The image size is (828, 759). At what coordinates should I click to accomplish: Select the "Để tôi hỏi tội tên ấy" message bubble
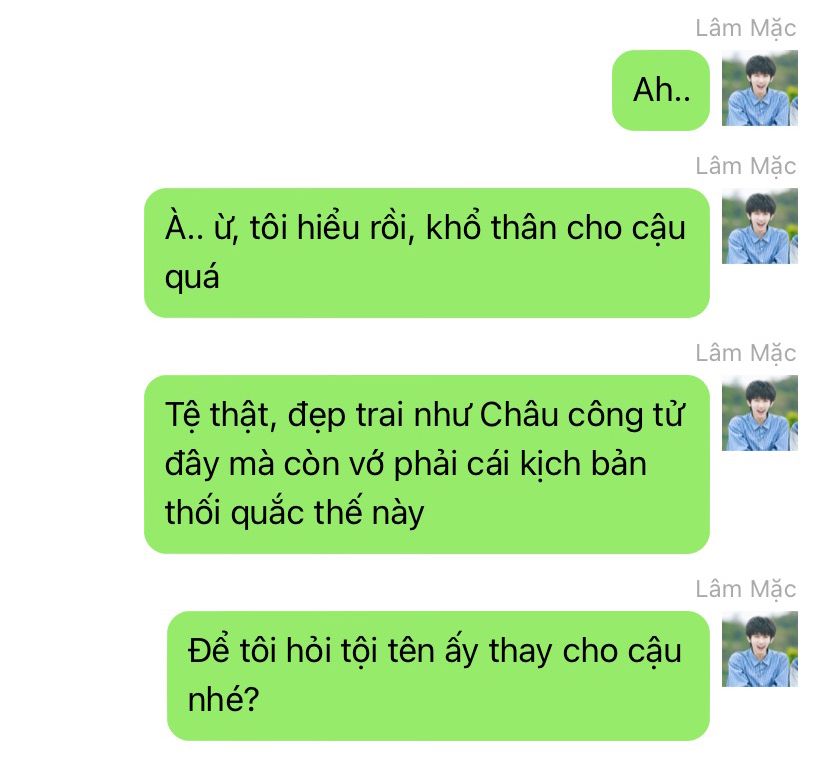(438, 676)
